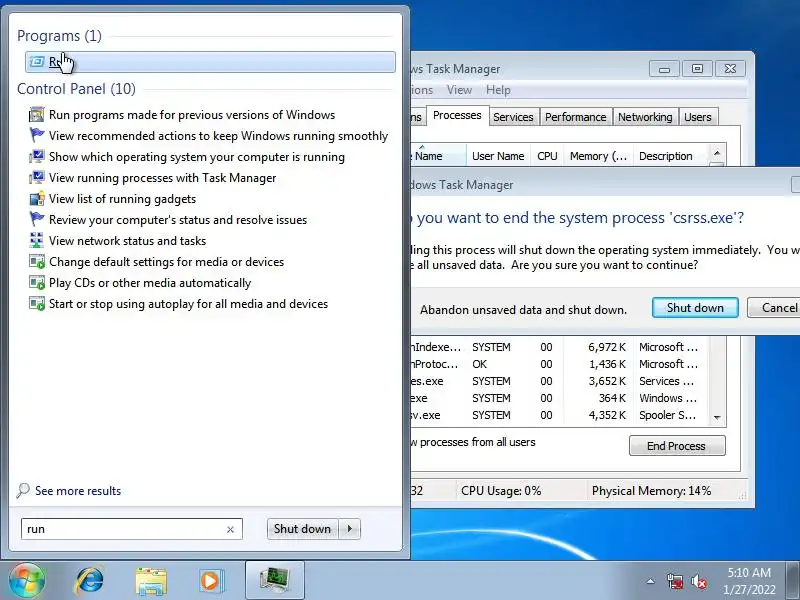Open the Run program search result
Image resolution: width=800 pixels, height=600 pixels.
tap(210, 62)
